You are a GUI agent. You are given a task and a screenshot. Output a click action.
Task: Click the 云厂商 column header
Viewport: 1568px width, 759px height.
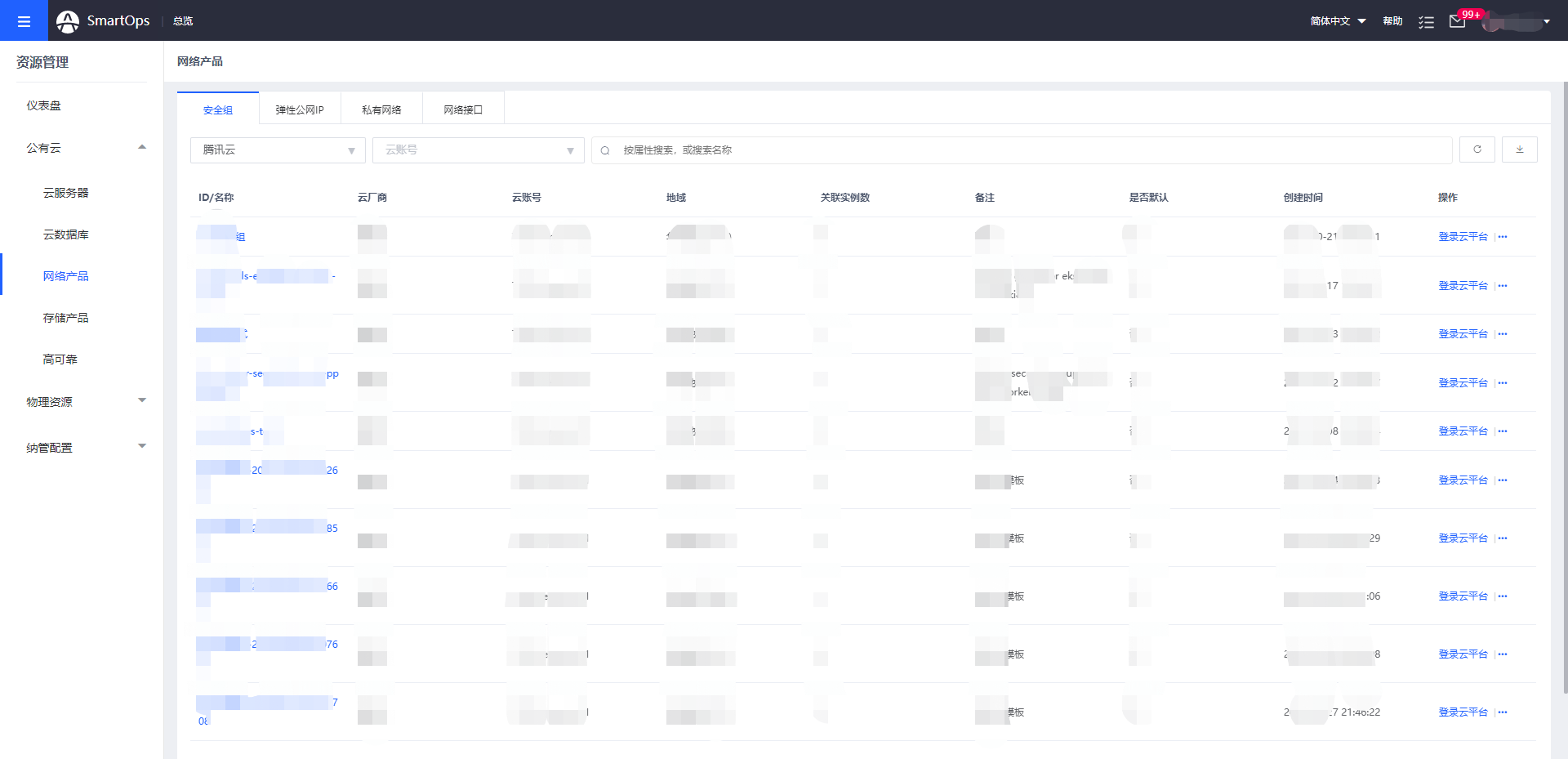point(372,198)
